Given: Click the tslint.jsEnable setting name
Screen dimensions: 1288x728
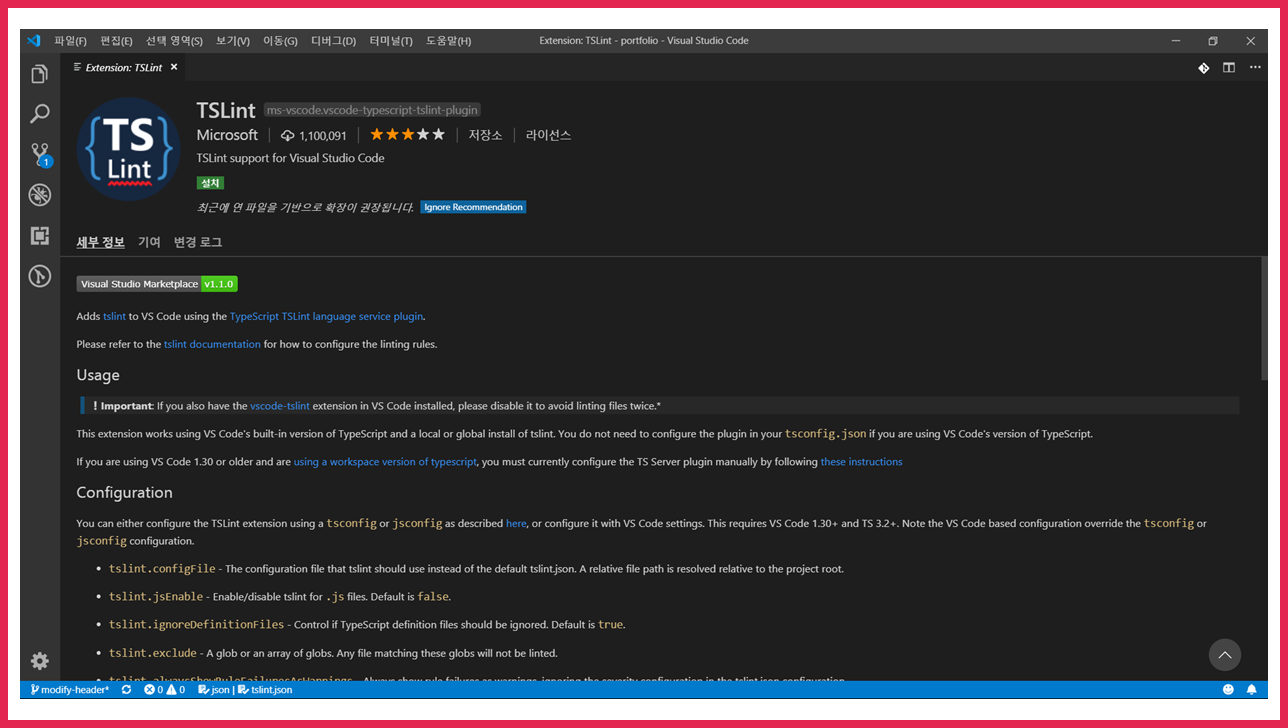Looking at the screenshot, I should 156,596.
